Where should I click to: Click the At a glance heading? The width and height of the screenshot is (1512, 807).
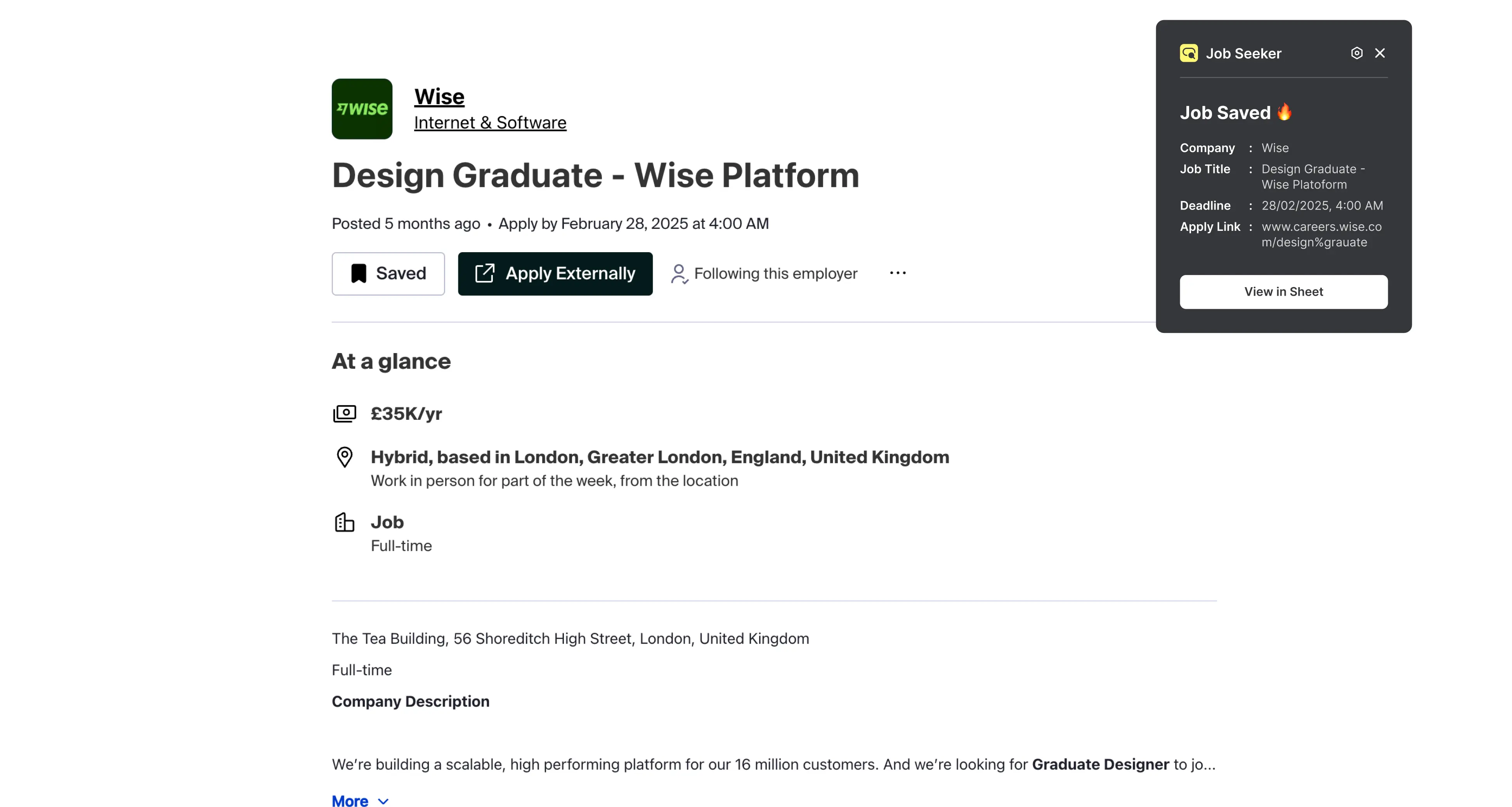point(391,361)
